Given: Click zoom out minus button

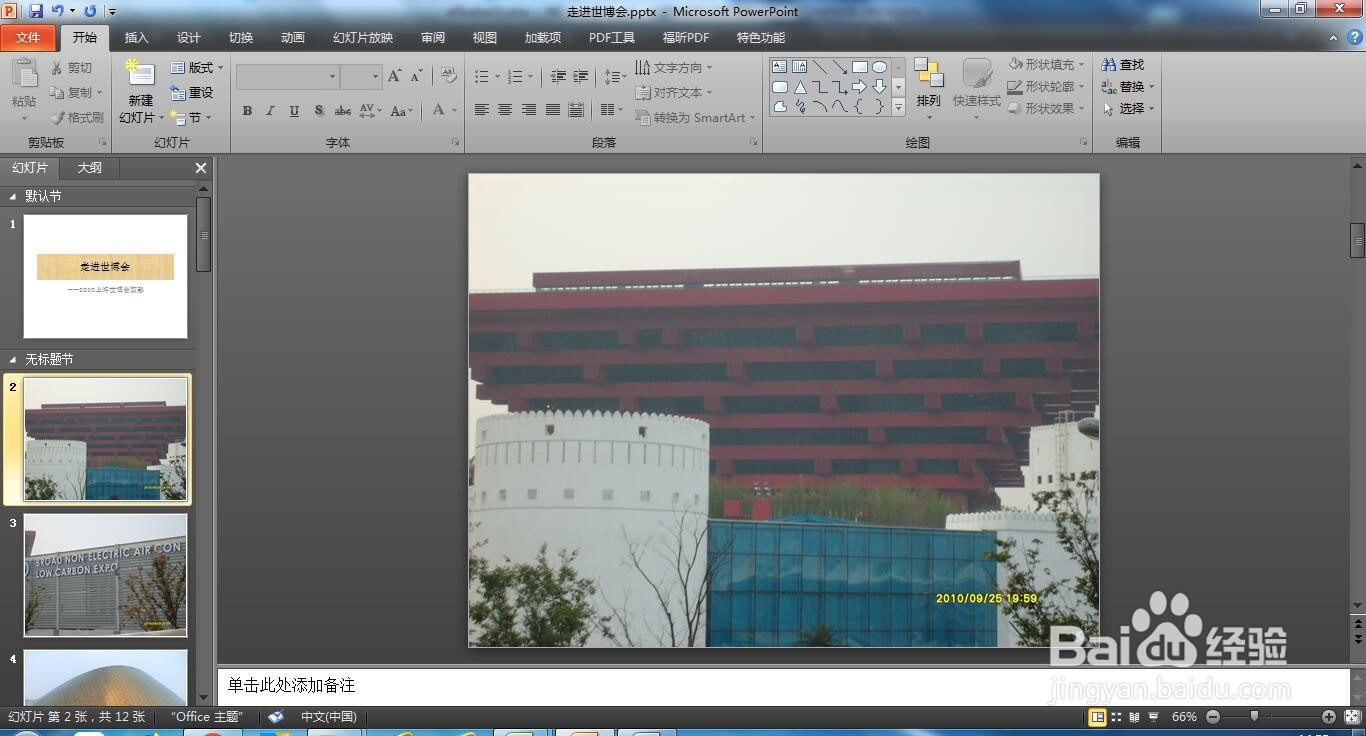Looking at the screenshot, I should coord(1213,717).
